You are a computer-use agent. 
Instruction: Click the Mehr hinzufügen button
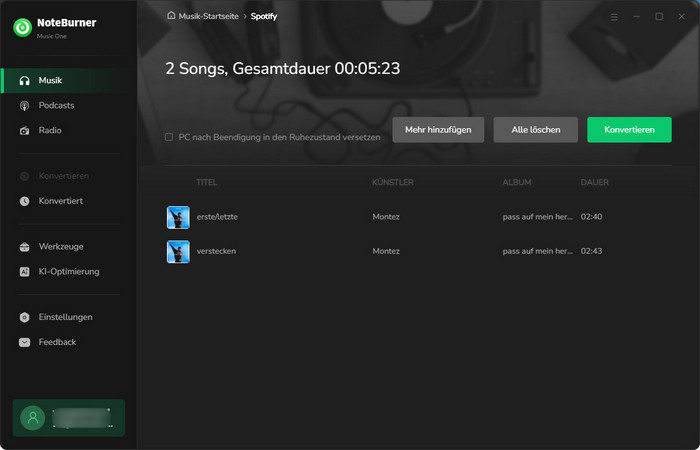(438, 130)
